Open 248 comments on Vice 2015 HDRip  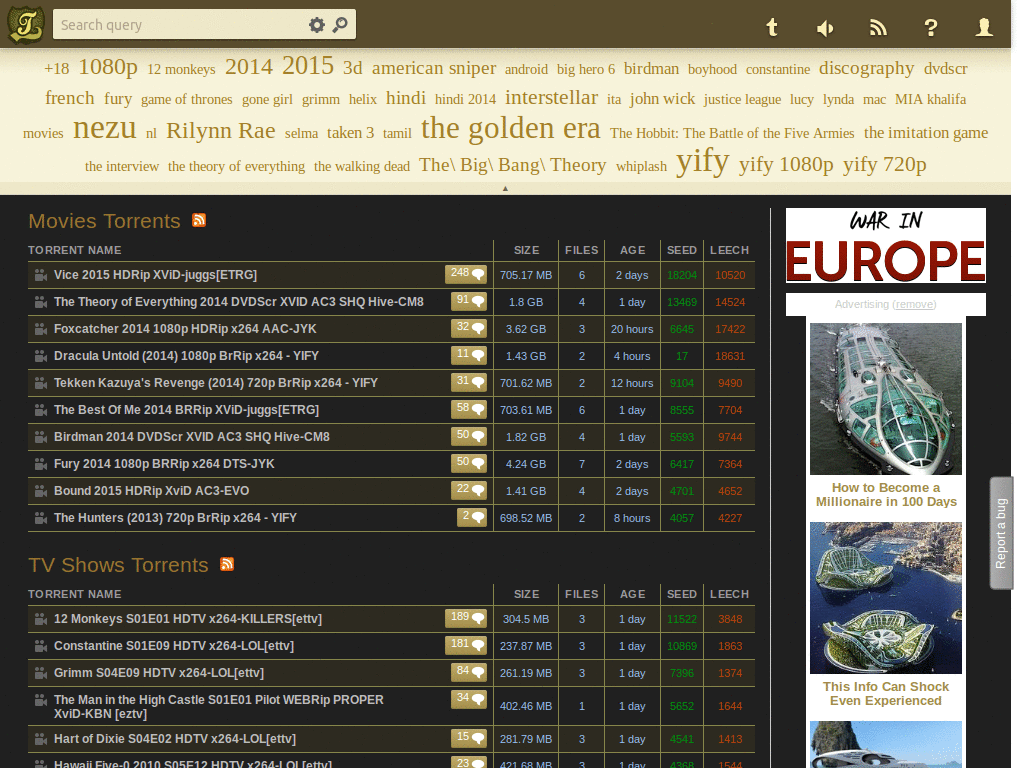[466, 274]
